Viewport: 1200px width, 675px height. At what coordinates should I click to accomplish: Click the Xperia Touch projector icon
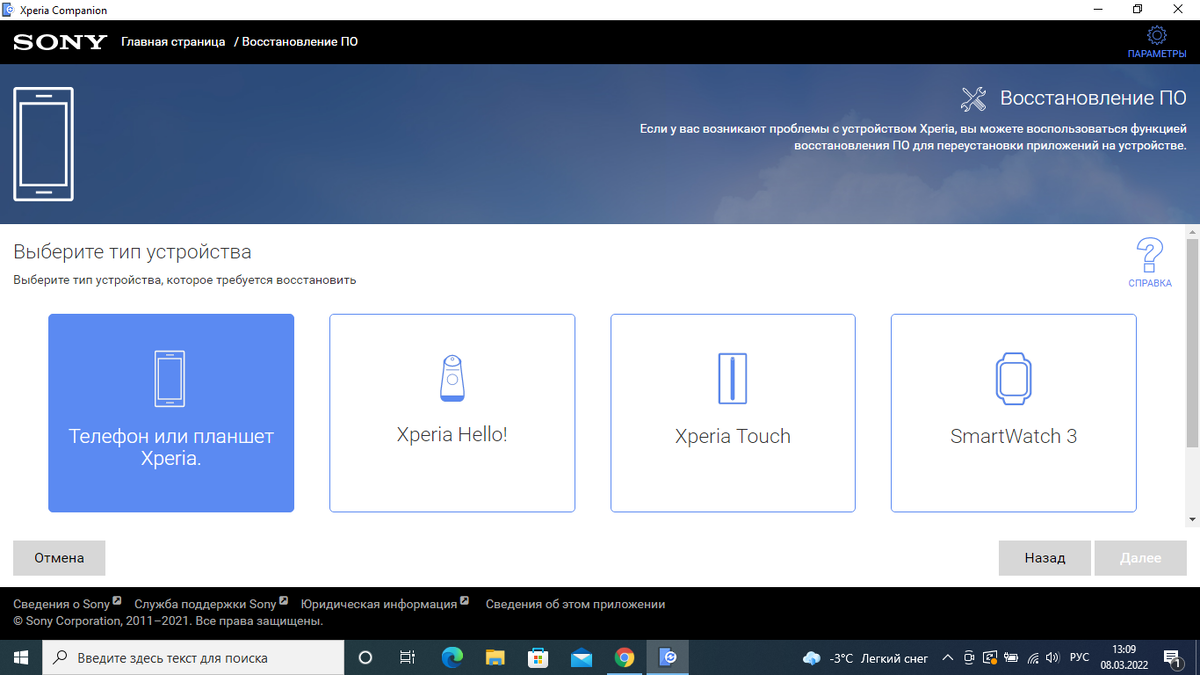(x=733, y=379)
